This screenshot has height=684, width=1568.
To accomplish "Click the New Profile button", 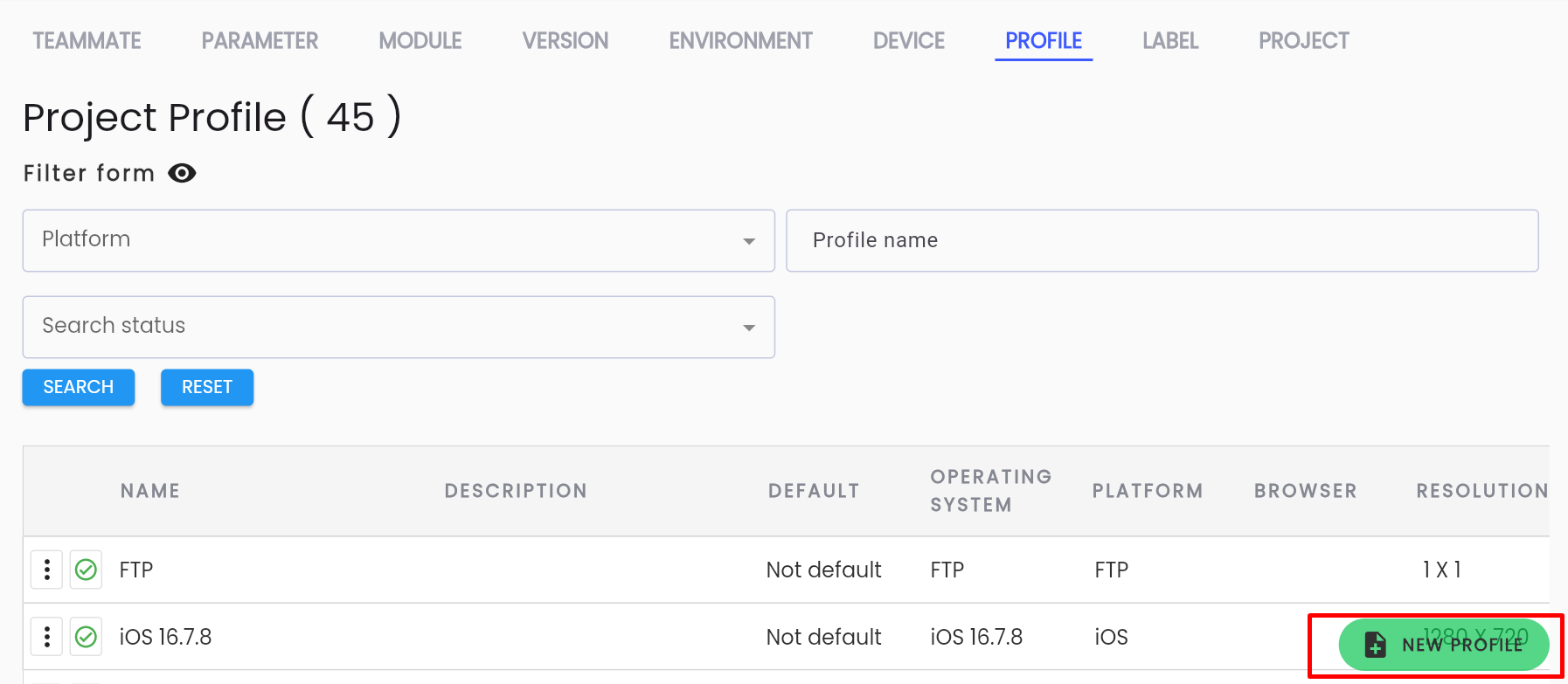I will coord(1444,645).
